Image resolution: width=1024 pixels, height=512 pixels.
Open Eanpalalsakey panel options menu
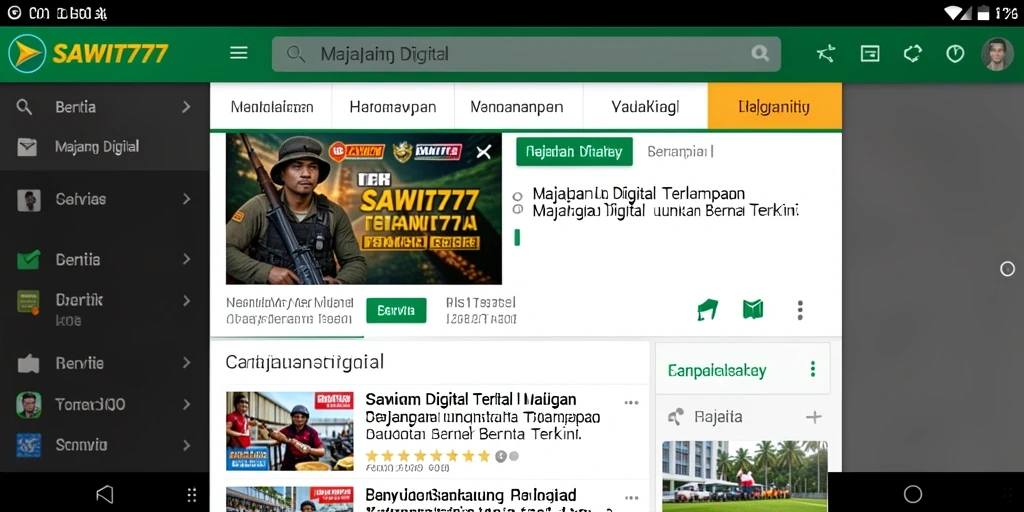point(813,370)
